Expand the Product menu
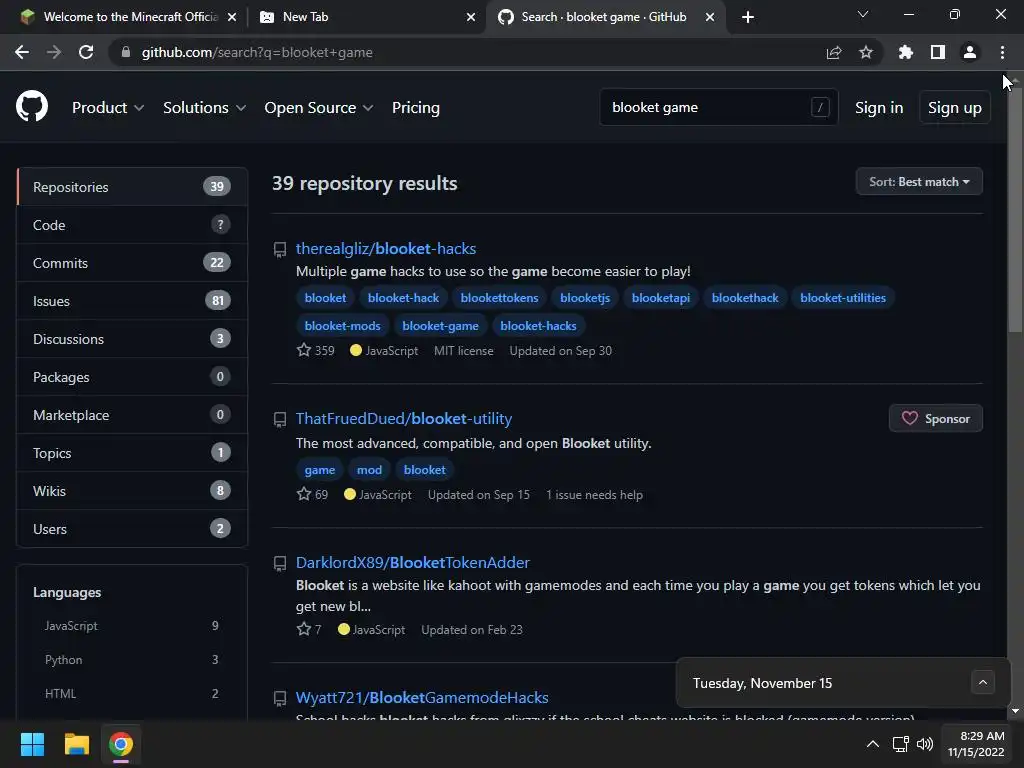1024x768 pixels. pyautogui.click(x=108, y=108)
